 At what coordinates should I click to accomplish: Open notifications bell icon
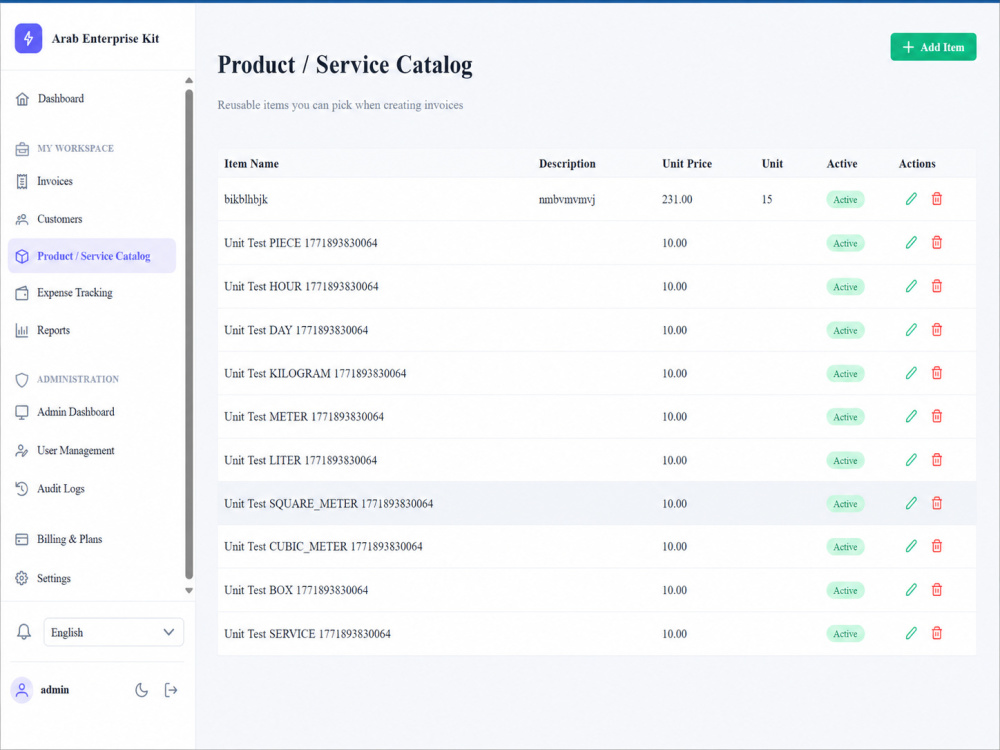tap(24, 632)
